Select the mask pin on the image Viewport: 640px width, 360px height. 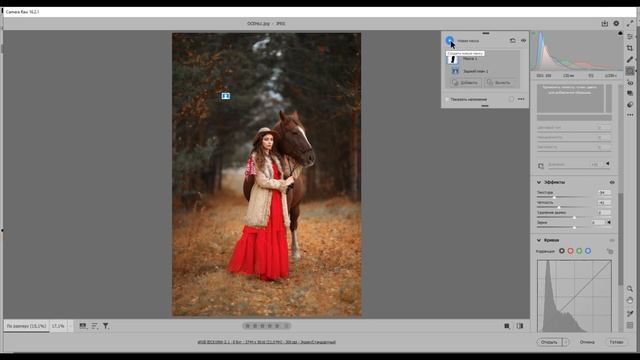225,96
